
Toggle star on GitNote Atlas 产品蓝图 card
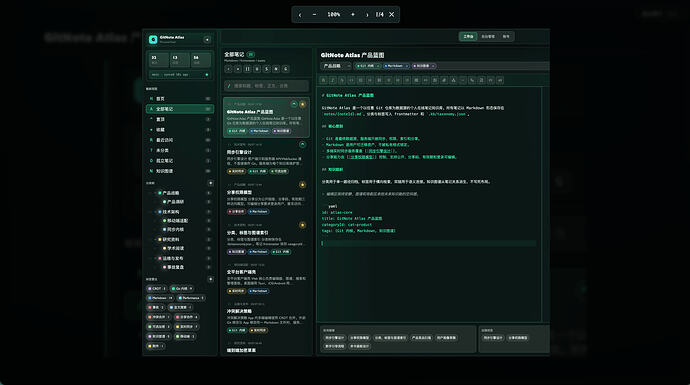[303, 104]
